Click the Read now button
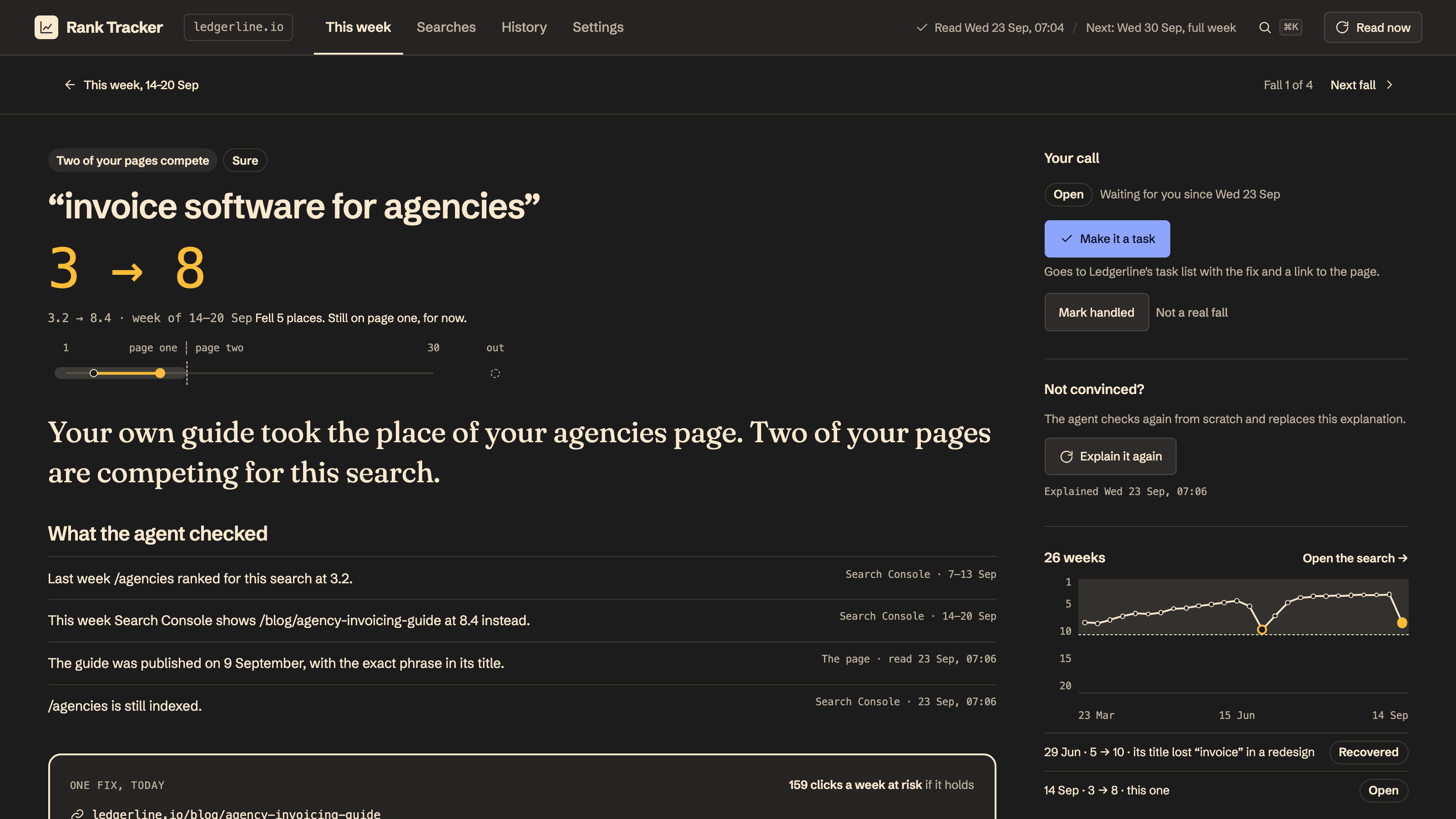The height and width of the screenshot is (819, 1456). [1373, 27]
